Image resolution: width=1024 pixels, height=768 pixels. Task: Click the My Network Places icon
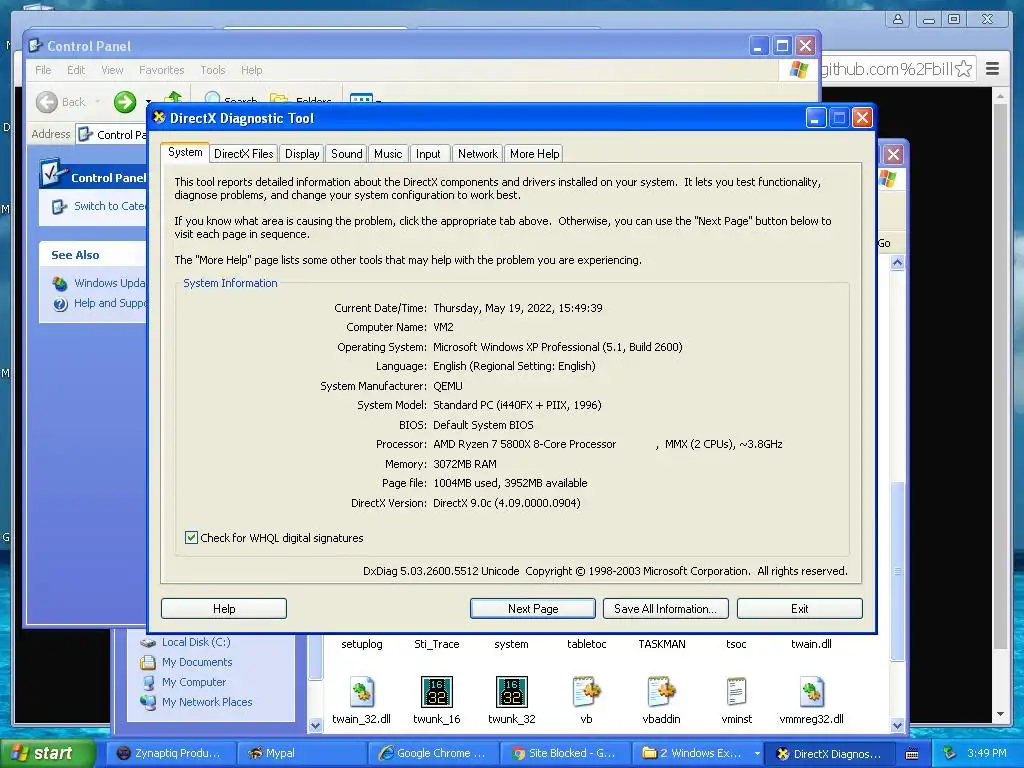(148, 702)
